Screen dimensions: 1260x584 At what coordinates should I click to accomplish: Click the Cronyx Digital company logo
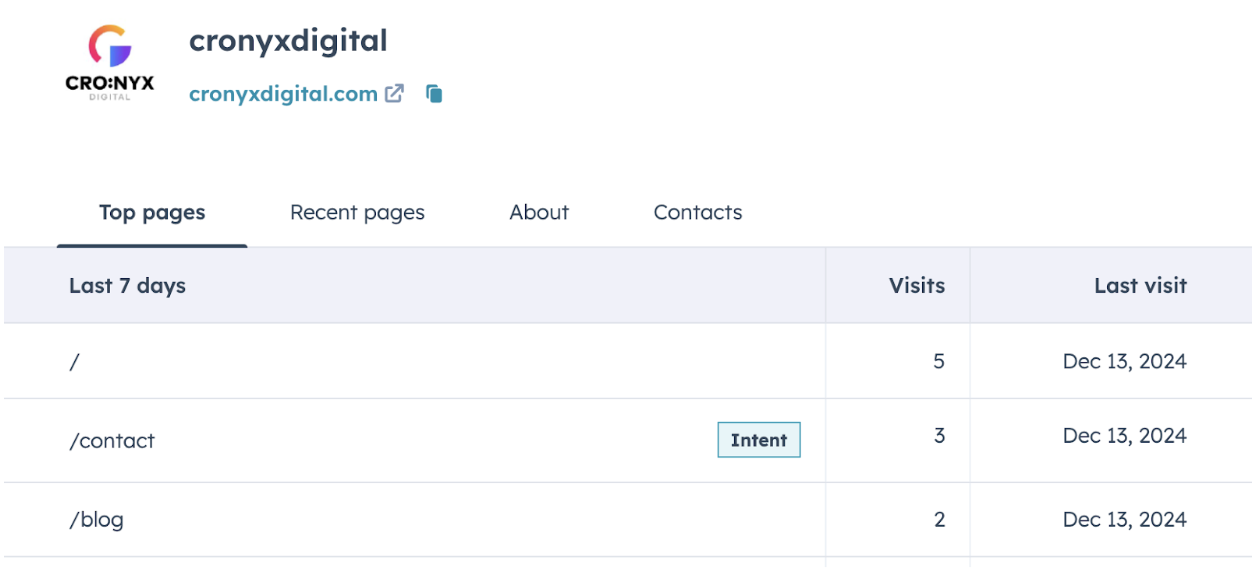(x=110, y=62)
